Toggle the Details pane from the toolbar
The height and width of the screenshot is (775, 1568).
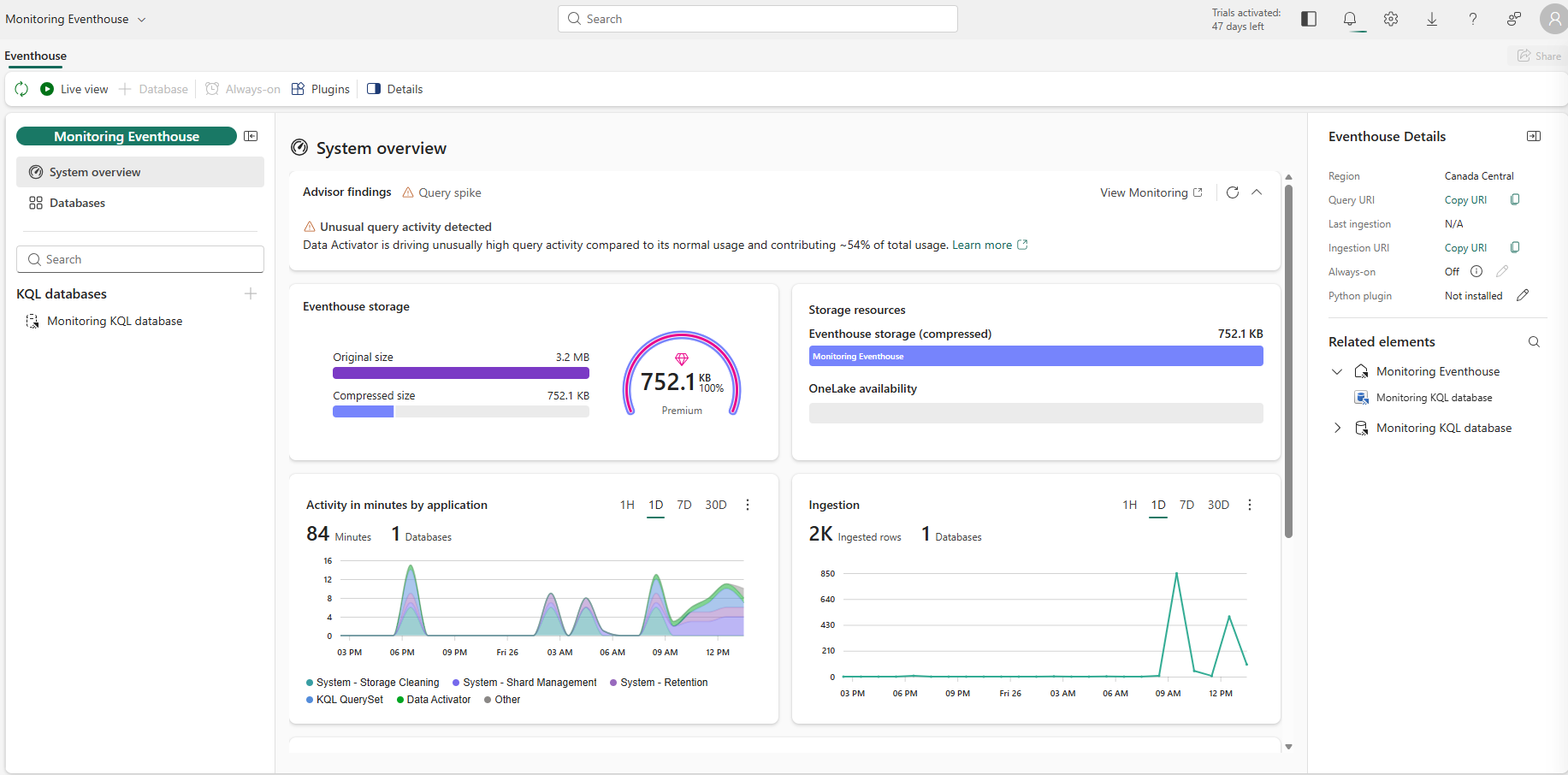point(395,89)
